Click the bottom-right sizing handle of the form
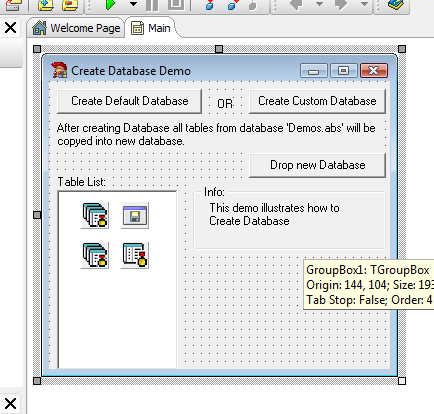This screenshot has width=434, height=414. 402,381
